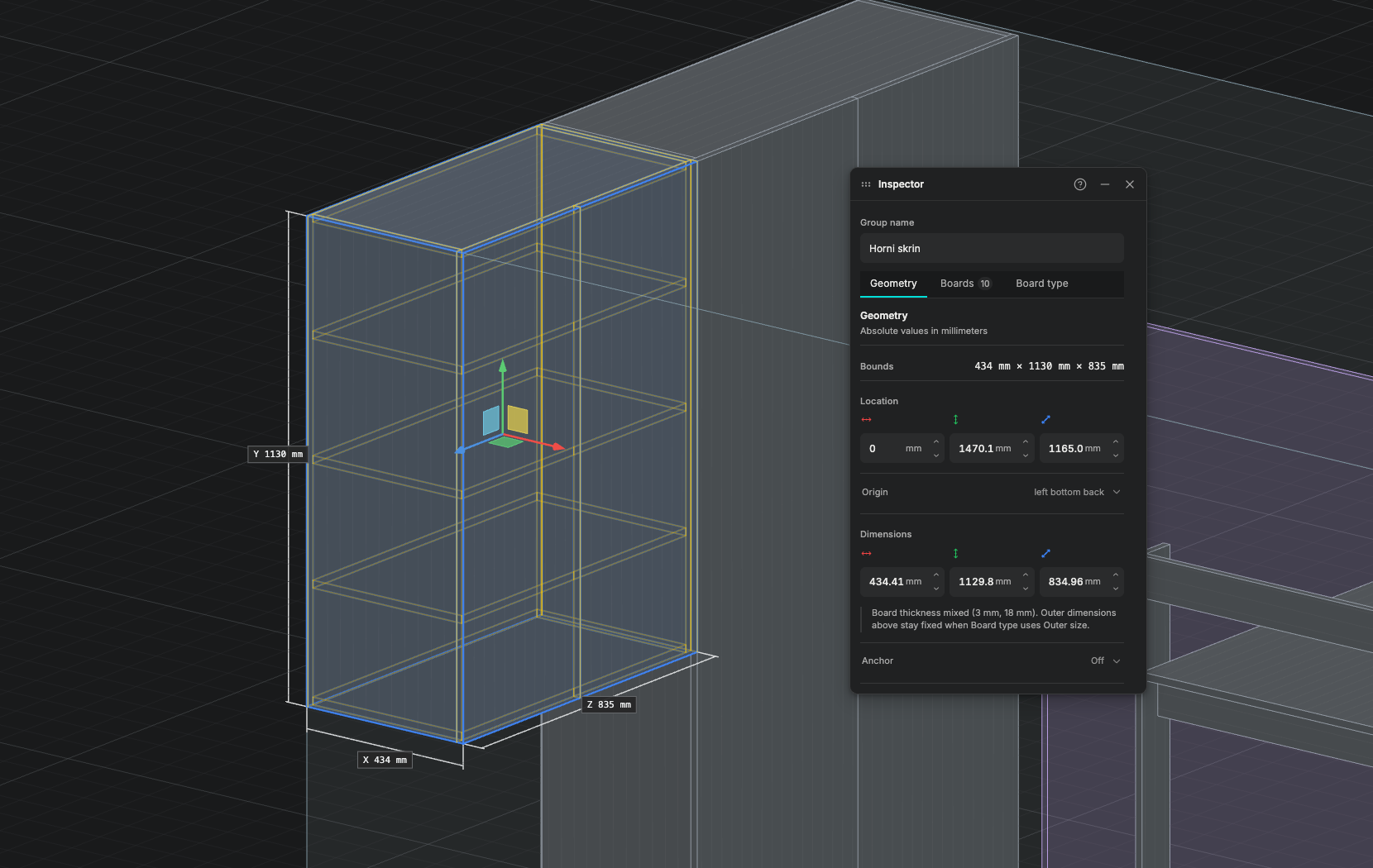This screenshot has height=868, width=1373.
Task: Click the 'Z 835 mm' dimension label
Action: (x=609, y=704)
